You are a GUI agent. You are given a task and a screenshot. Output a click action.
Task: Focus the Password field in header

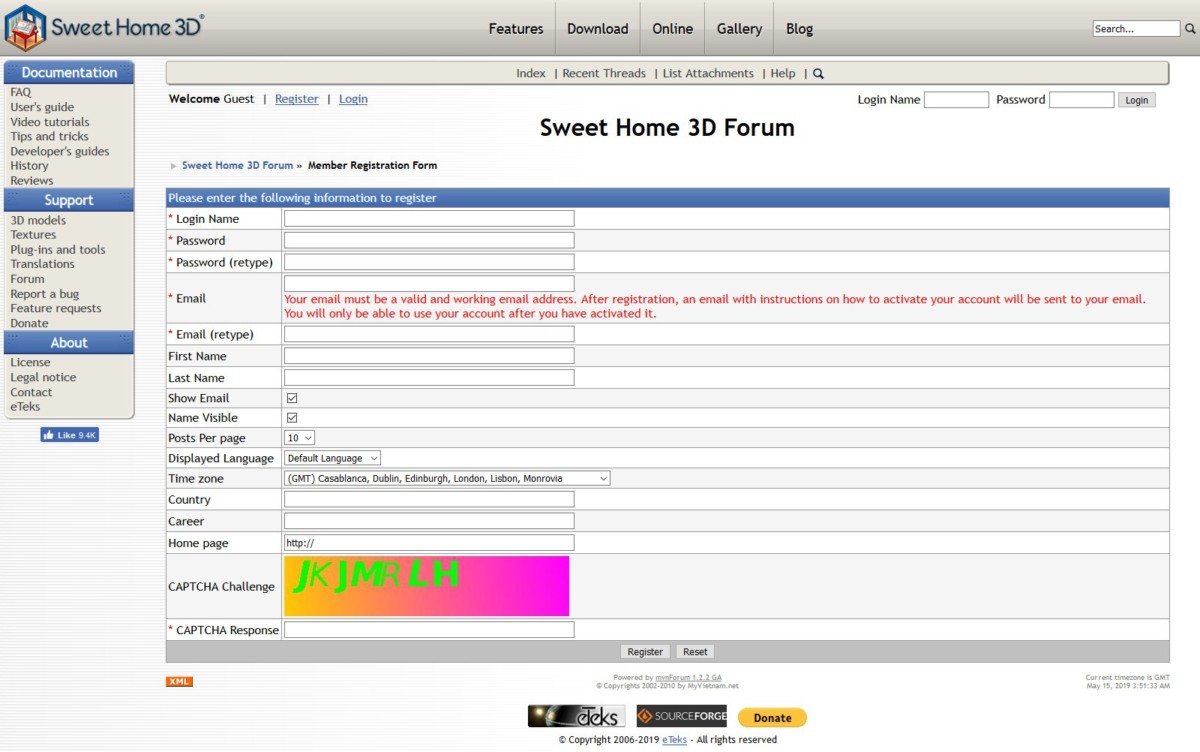pos(1081,100)
